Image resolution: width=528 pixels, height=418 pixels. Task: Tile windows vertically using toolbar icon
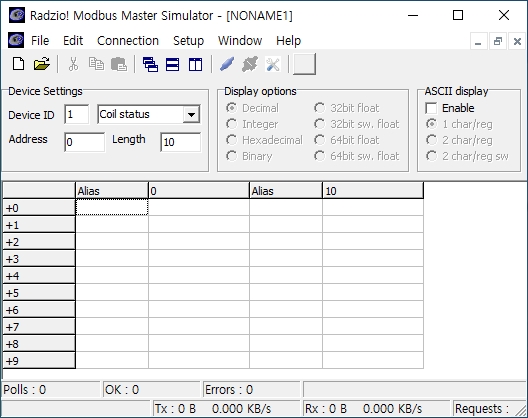[x=196, y=64]
